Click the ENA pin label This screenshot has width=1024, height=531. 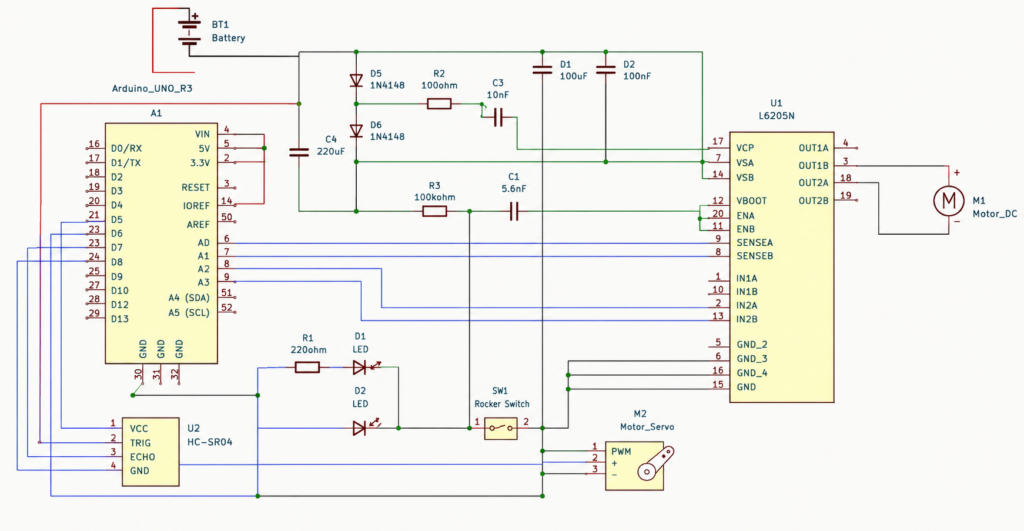(745, 215)
